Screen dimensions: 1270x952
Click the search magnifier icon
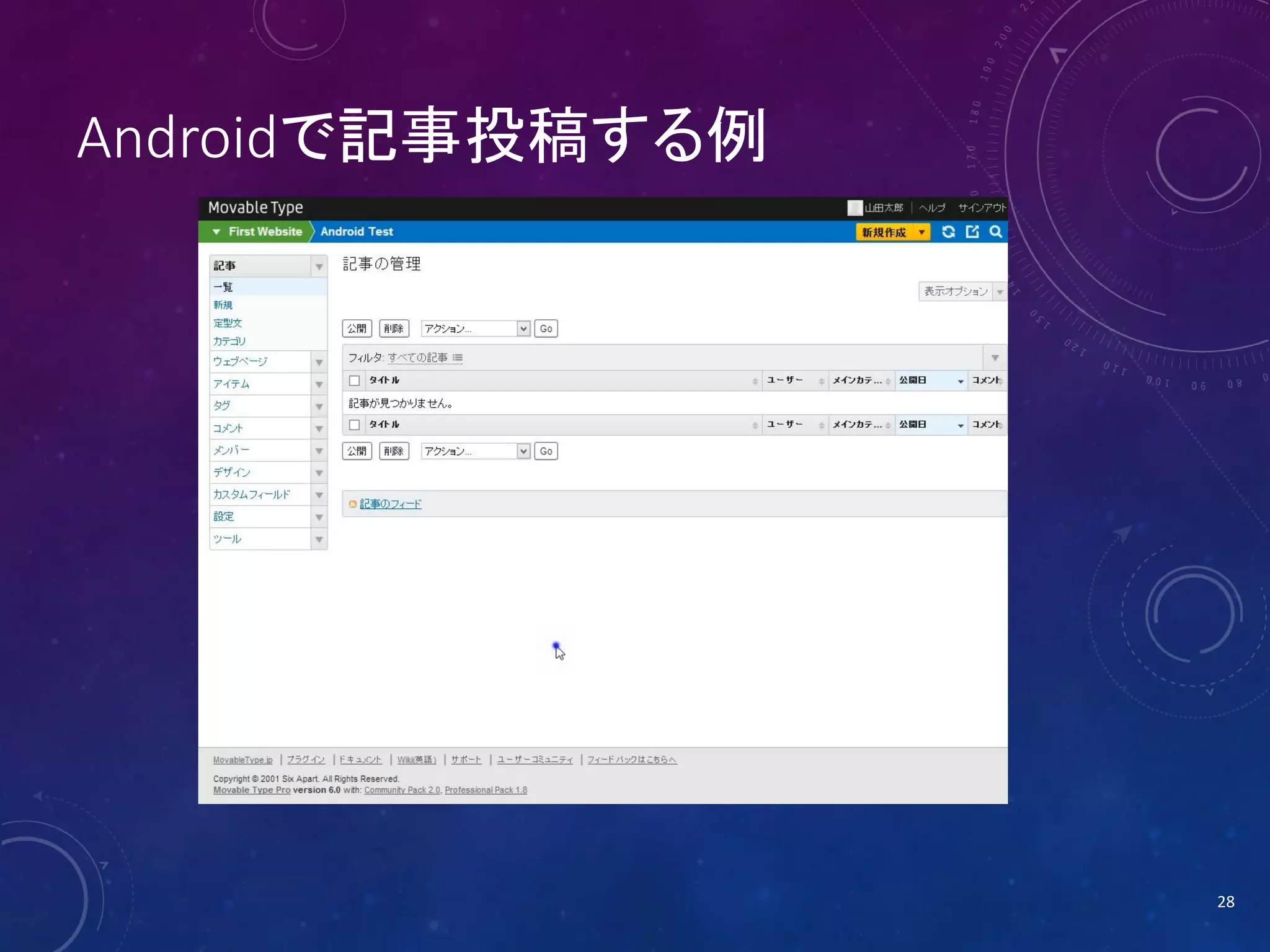[996, 232]
